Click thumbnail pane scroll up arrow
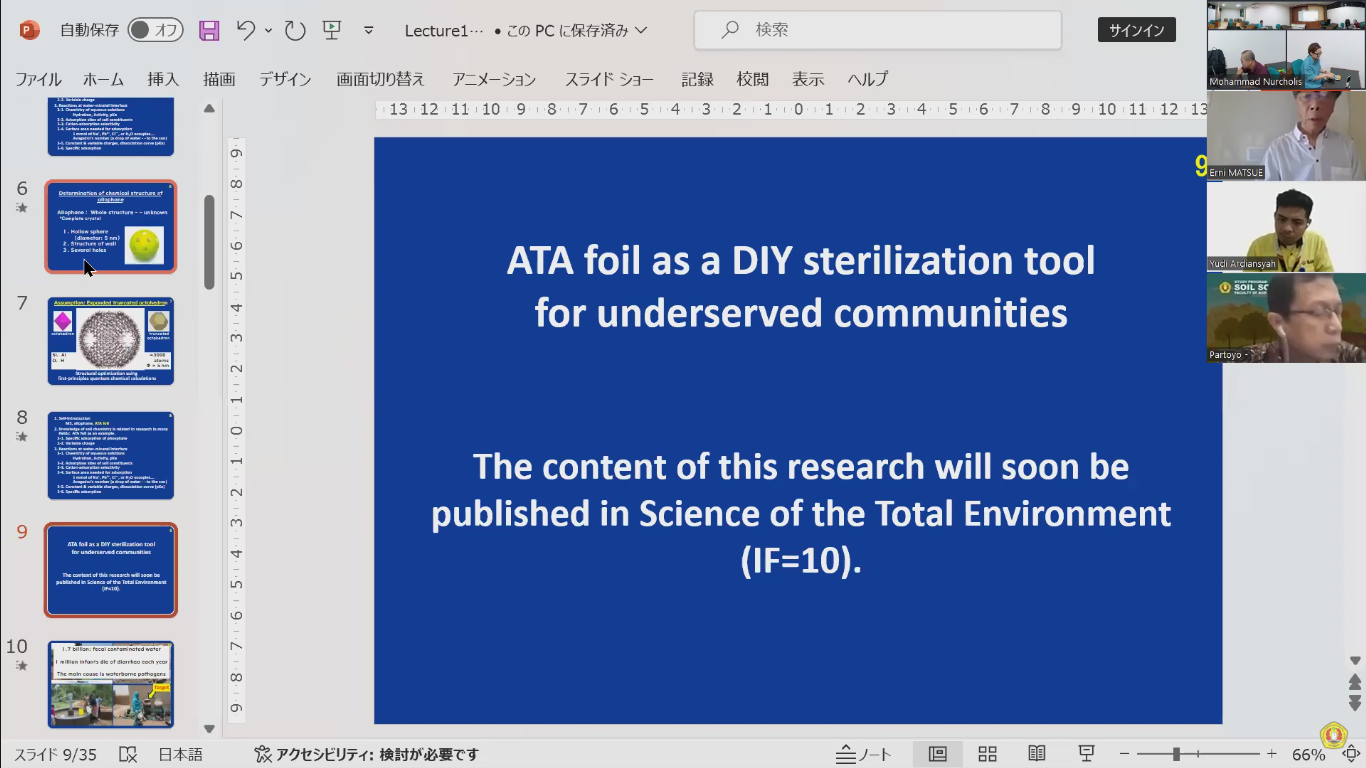Image resolution: width=1366 pixels, height=768 pixels. point(209,109)
